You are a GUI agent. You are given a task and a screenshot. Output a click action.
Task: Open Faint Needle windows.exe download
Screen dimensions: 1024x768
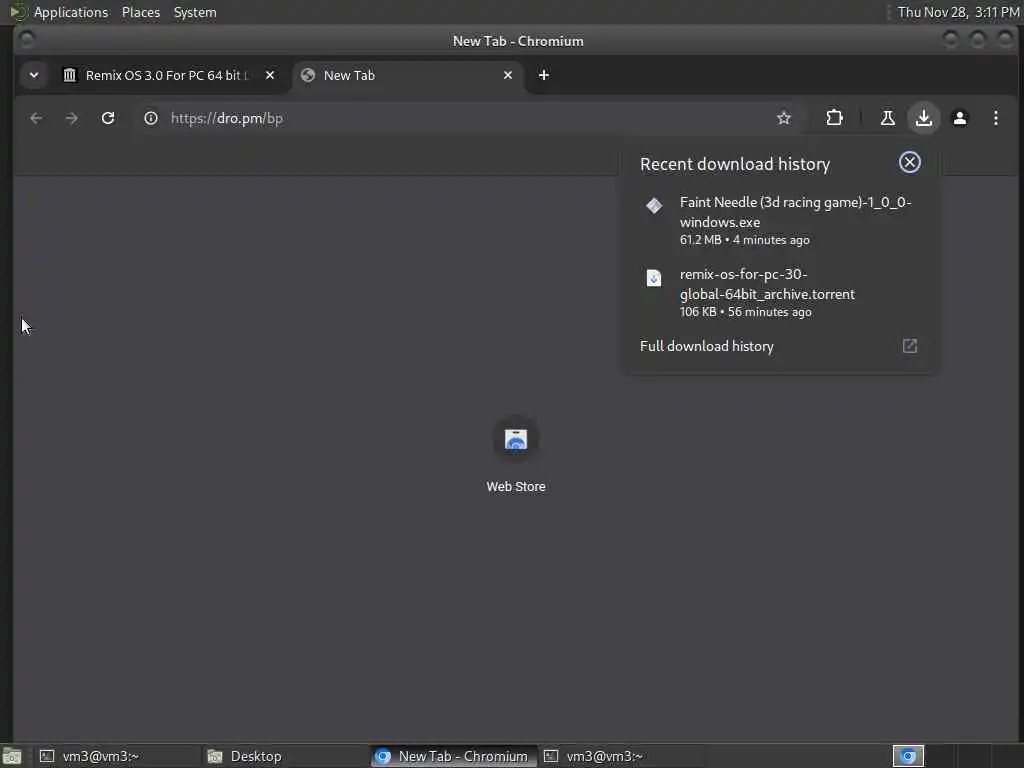coord(780,221)
